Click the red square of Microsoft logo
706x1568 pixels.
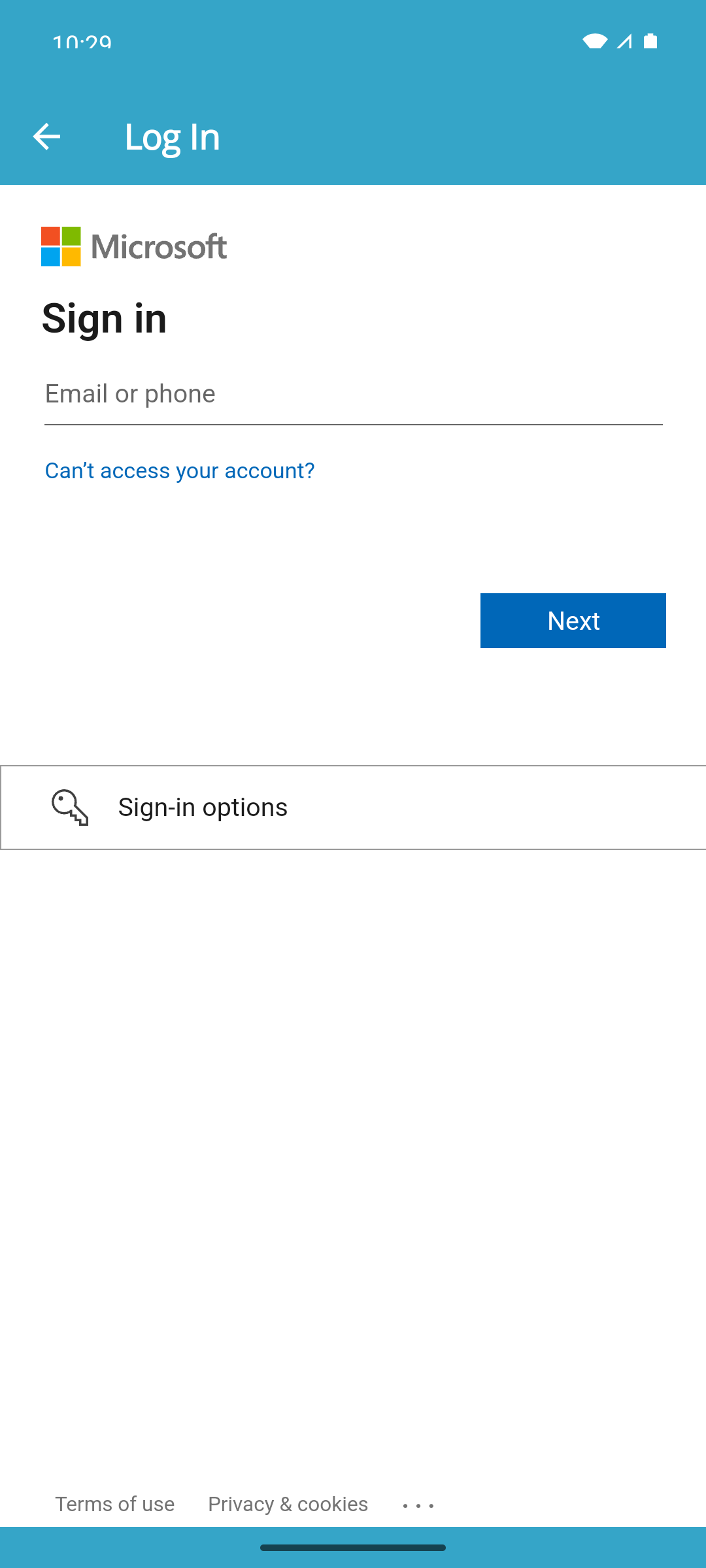(51, 236)
